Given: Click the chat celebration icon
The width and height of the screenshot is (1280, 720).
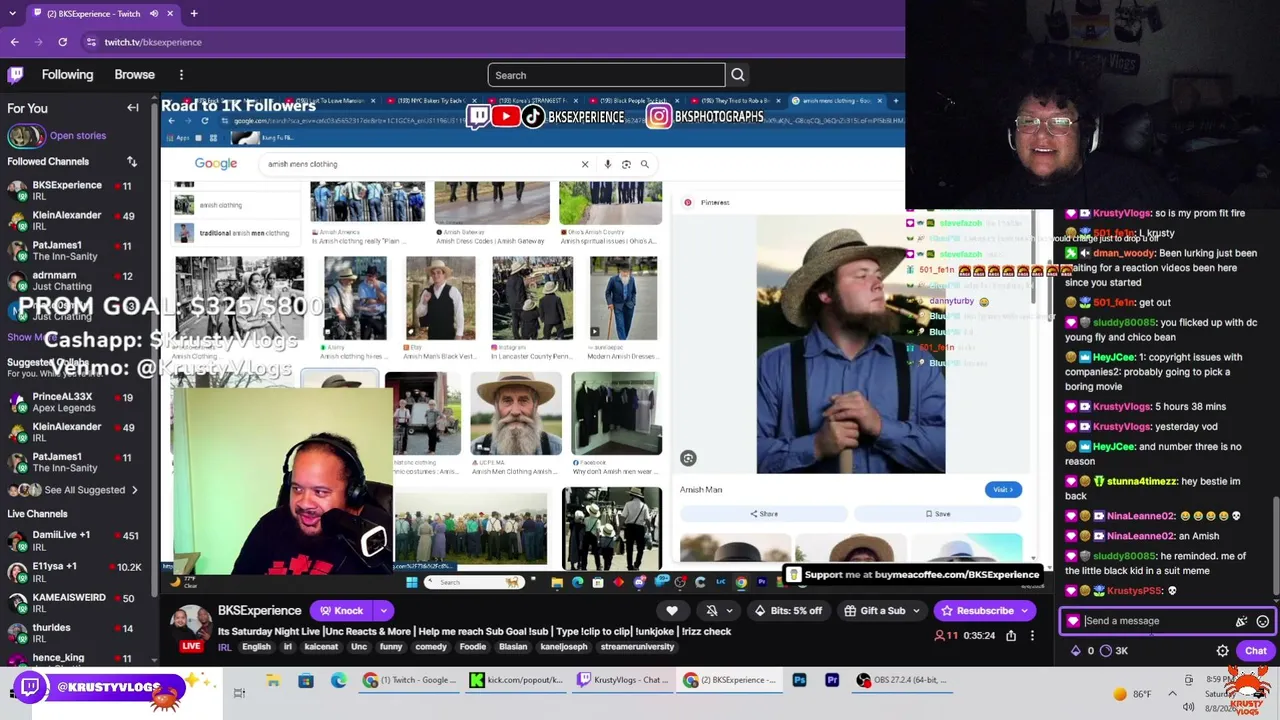Looking at the screenshot, I should point(1242,621).
